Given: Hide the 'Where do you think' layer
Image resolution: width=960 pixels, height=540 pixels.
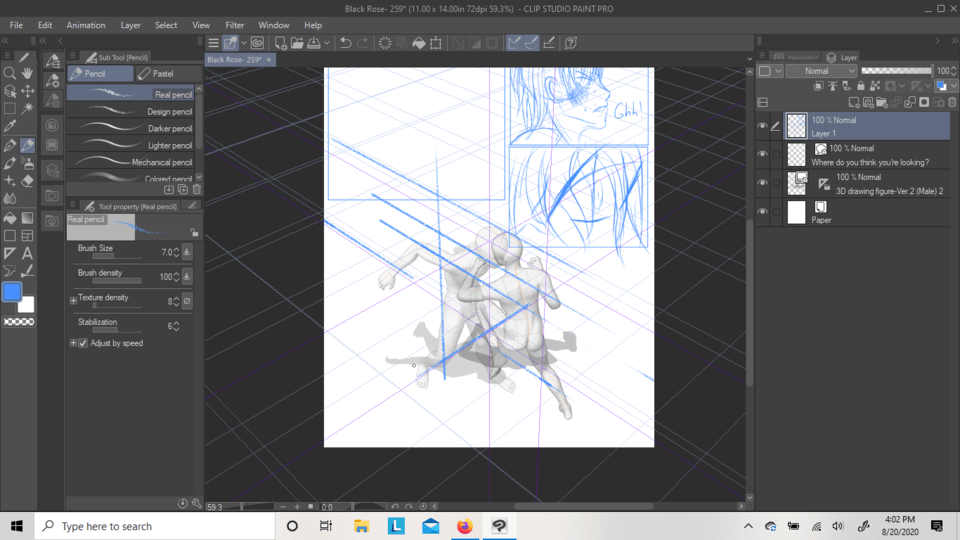Looking at the screenshot, I should click(762, 154).
